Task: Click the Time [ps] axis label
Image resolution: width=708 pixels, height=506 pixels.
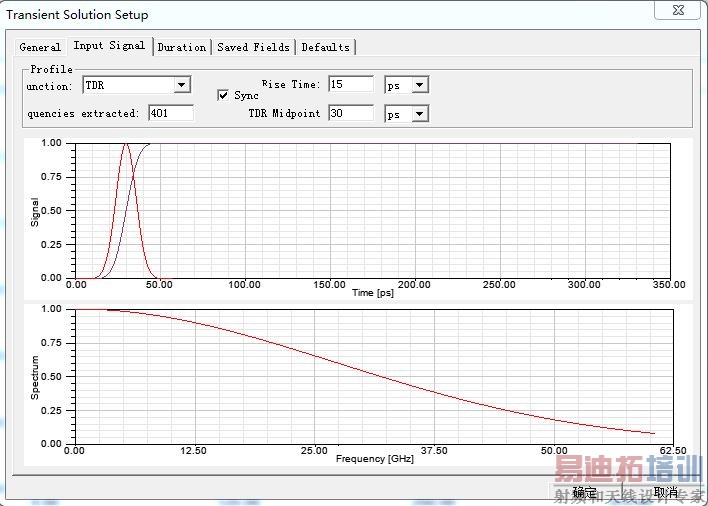Action: coord(373,293)
